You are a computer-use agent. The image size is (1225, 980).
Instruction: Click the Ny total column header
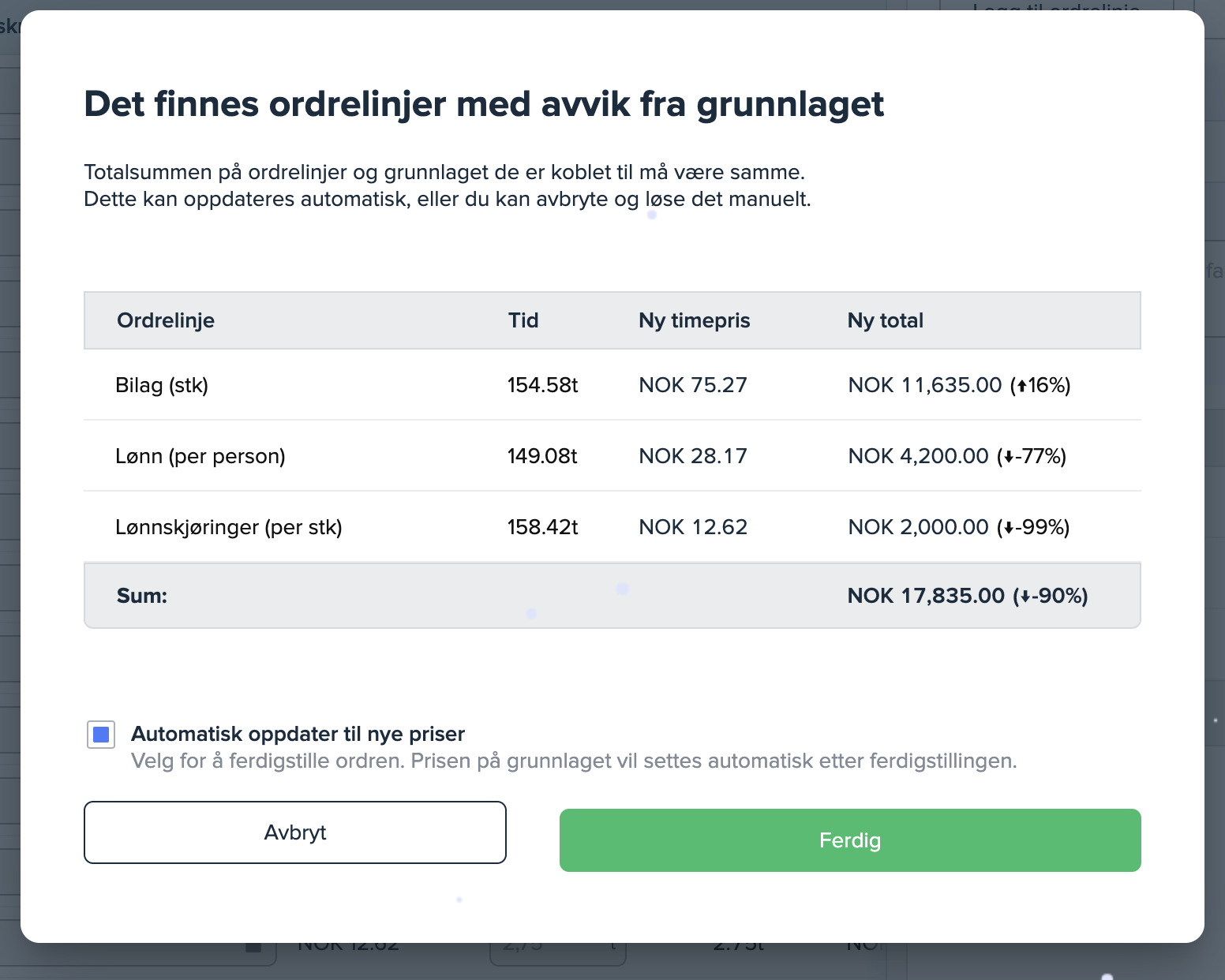click(x=885, y=320)
